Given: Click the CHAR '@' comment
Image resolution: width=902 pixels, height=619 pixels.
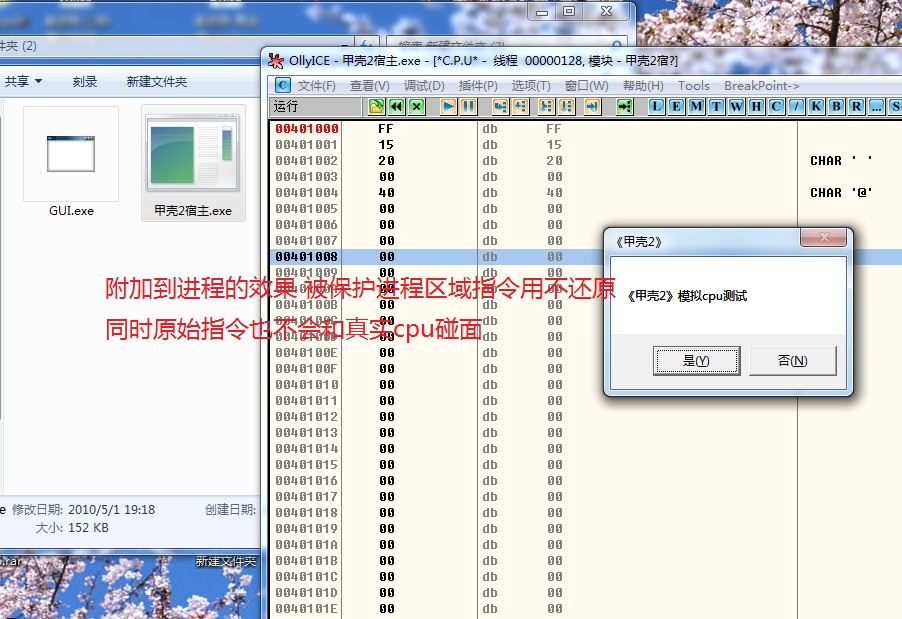Looking at the screenshot, I should 841,193.
